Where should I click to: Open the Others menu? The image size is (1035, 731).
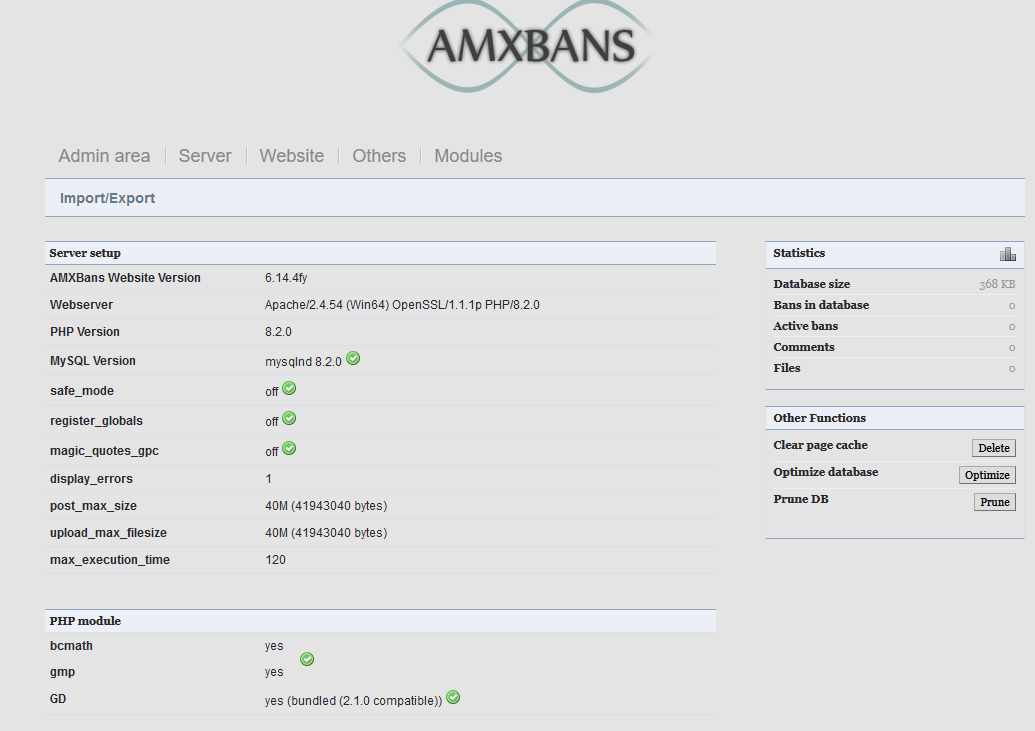379,156
